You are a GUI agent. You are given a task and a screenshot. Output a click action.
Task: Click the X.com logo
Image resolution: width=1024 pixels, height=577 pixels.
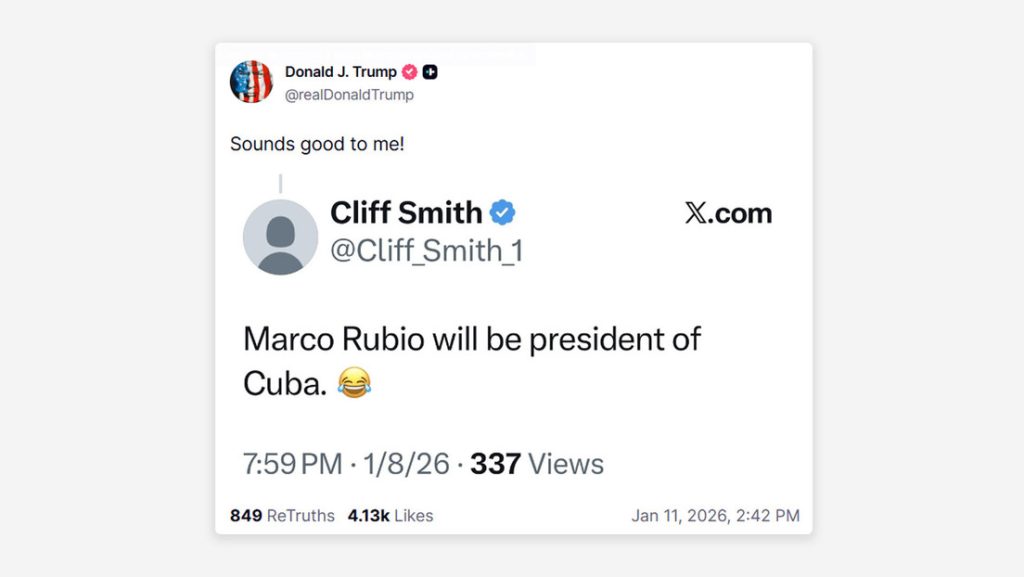coord(728,212)
